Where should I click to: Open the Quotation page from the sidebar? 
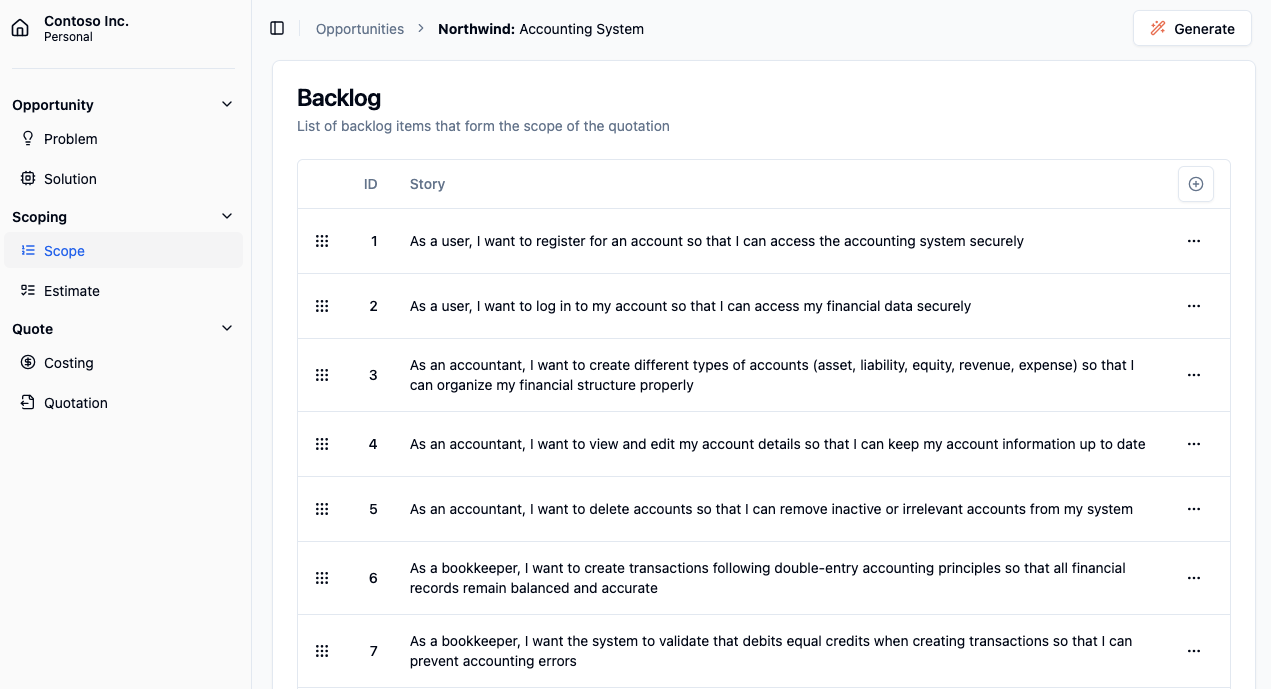point(76,403)
